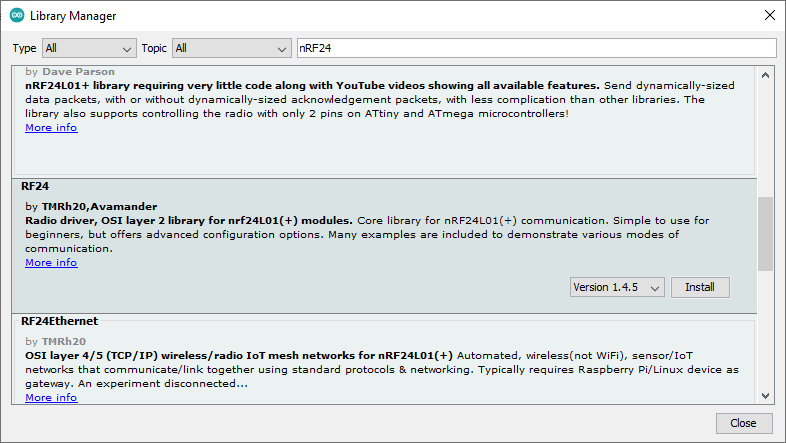Select the Dave Parson nRF24L01+ library entry

(x=384, y=120)
